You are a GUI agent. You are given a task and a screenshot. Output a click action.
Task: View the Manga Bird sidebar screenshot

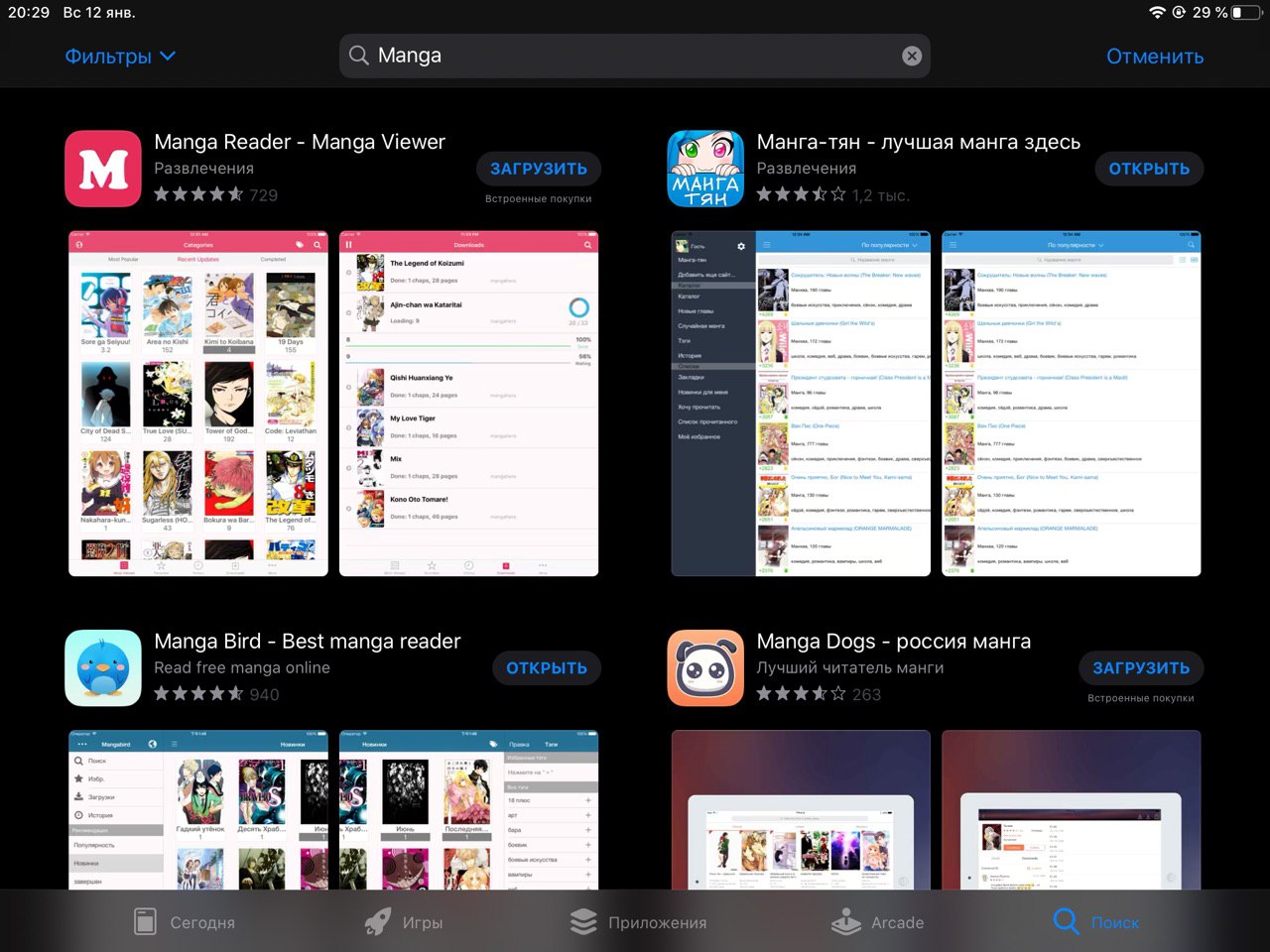(x=198, y=810)
